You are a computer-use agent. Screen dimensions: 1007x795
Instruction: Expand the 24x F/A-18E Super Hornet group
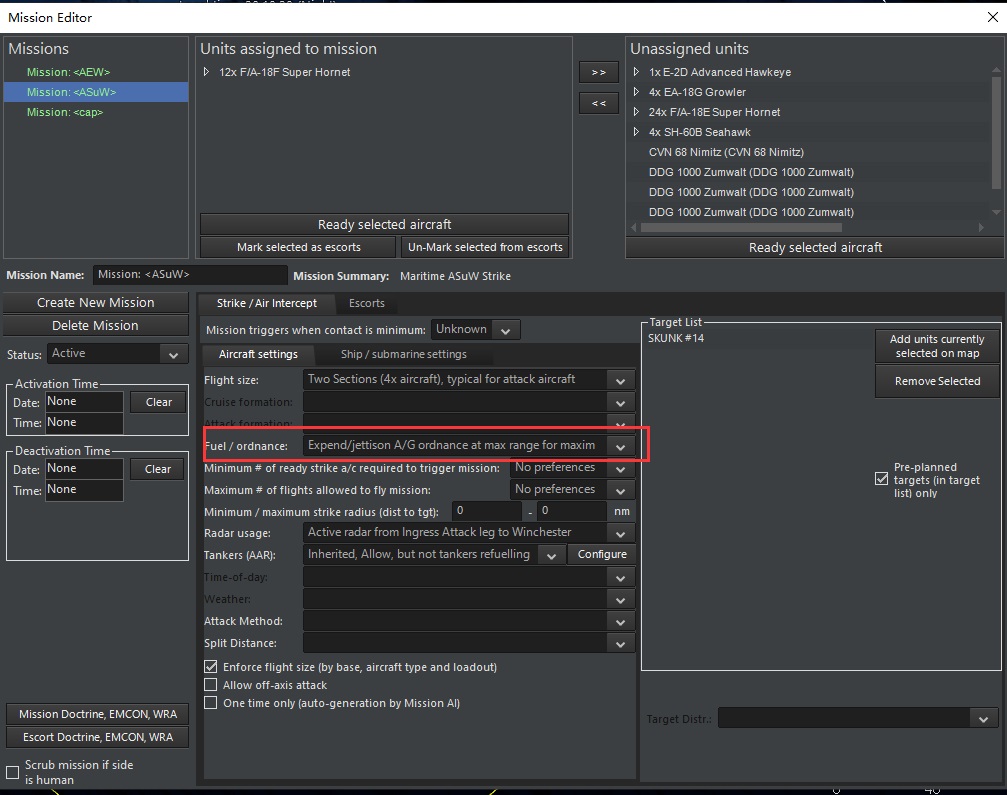click(x=636, y=112)
